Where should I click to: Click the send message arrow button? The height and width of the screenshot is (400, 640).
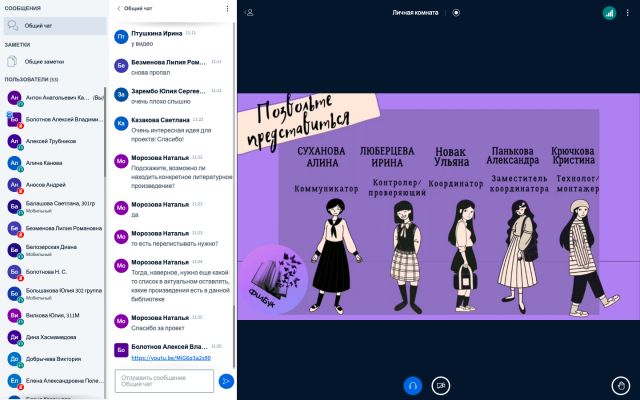tap(226, 381)
